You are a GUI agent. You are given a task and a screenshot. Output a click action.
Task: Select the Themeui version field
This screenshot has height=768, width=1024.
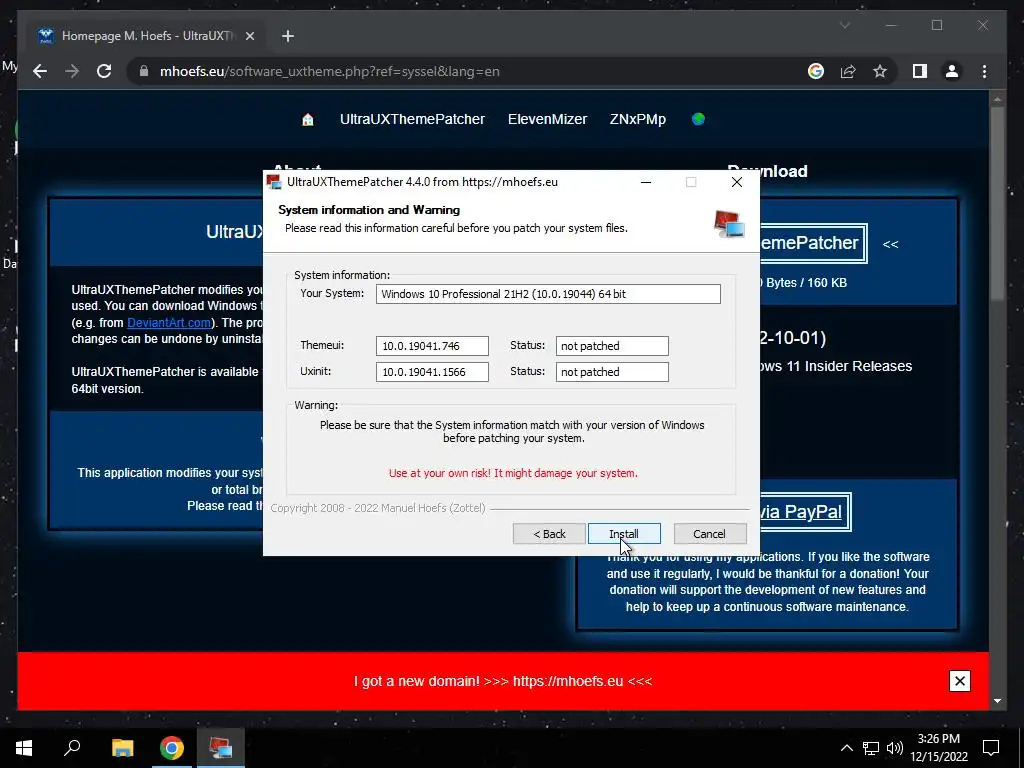coord(432,346)
